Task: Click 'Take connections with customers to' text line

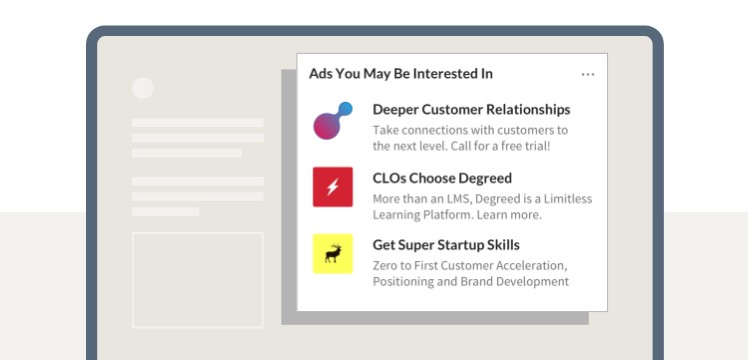Action: [470, 130]
